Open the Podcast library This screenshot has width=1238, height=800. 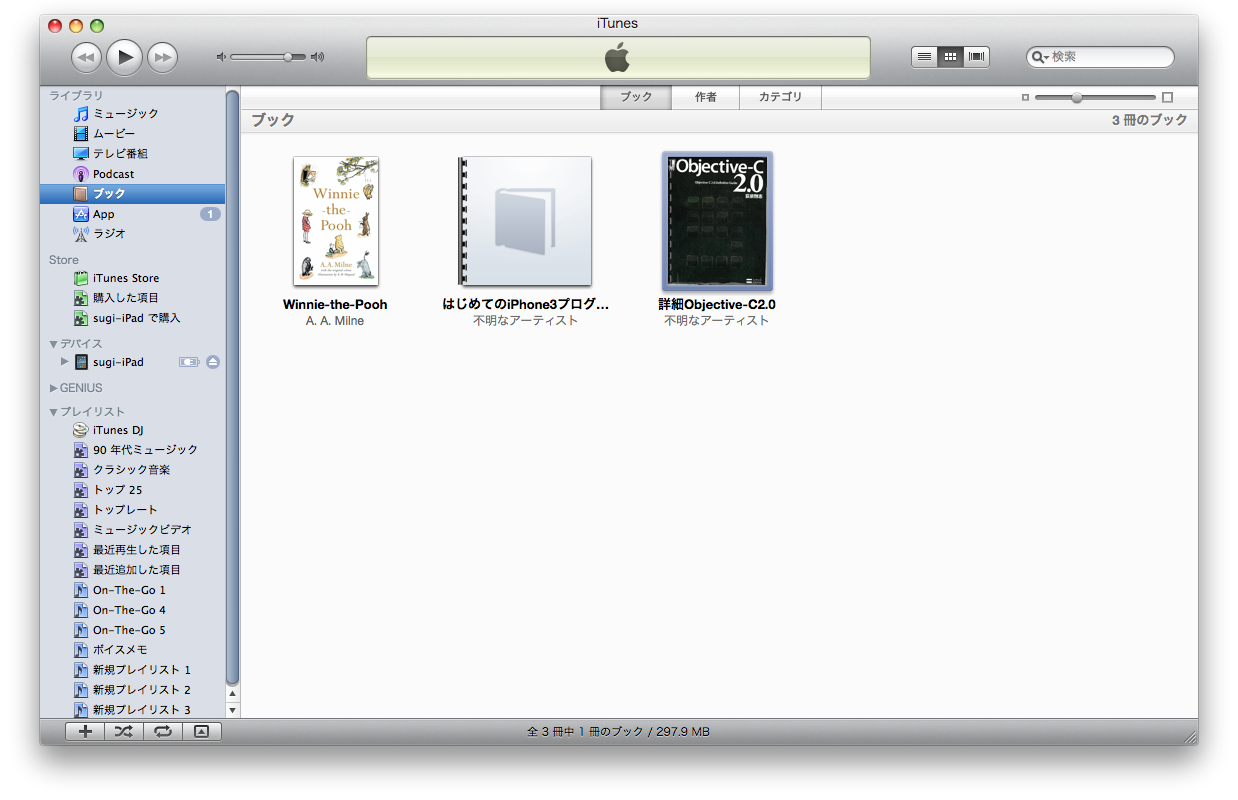tap(113, 174)
